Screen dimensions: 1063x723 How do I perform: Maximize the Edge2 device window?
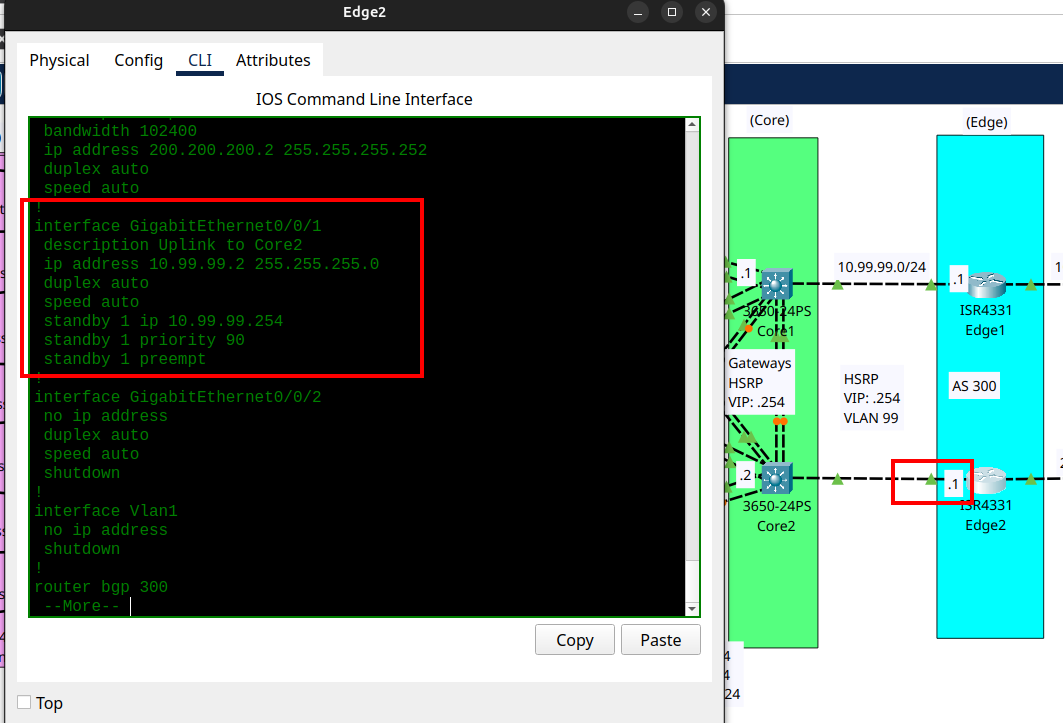[x=672, y=12]
